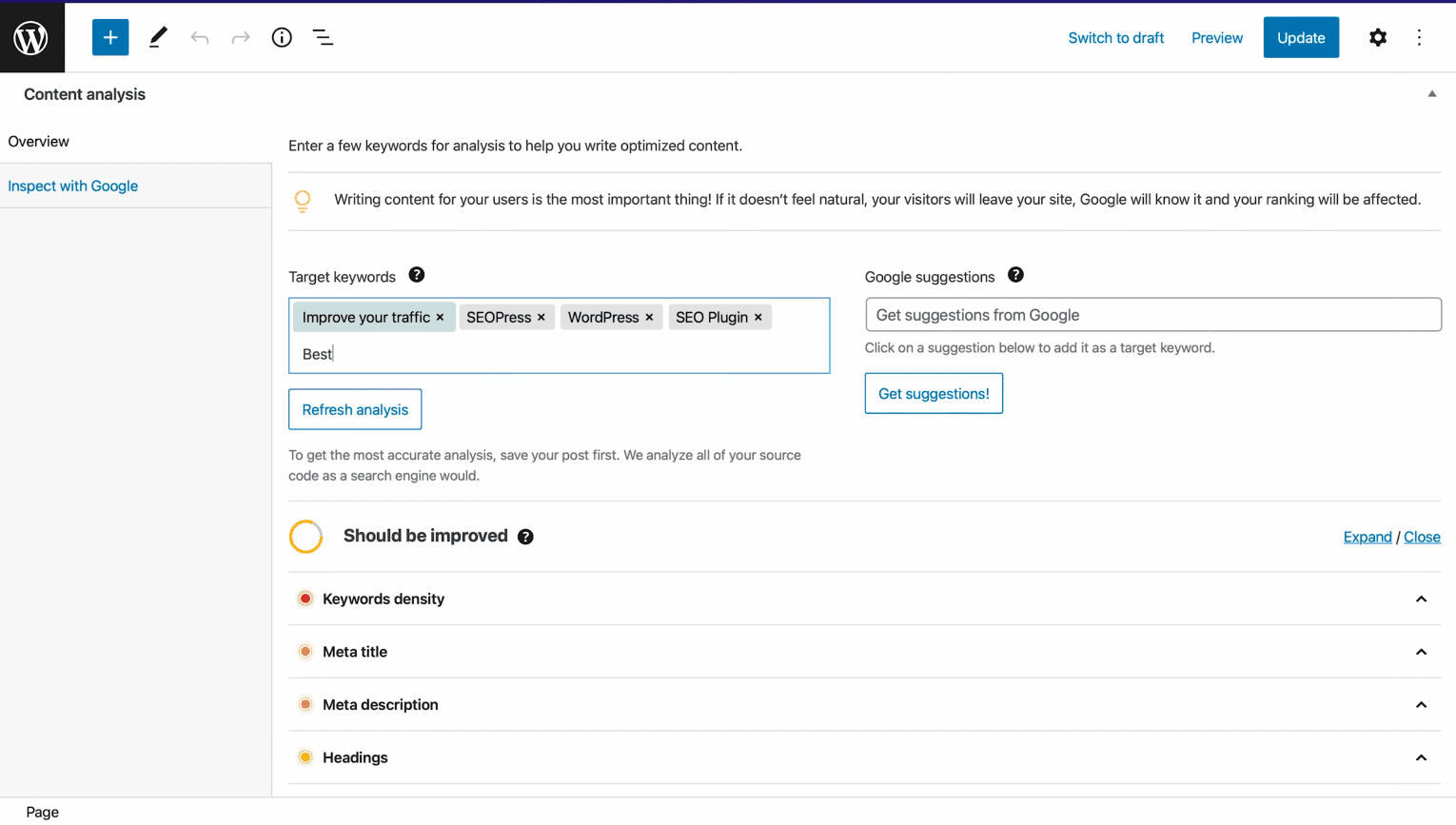
Task: Click the Meta title heading text
Action: tap(355, 653)
